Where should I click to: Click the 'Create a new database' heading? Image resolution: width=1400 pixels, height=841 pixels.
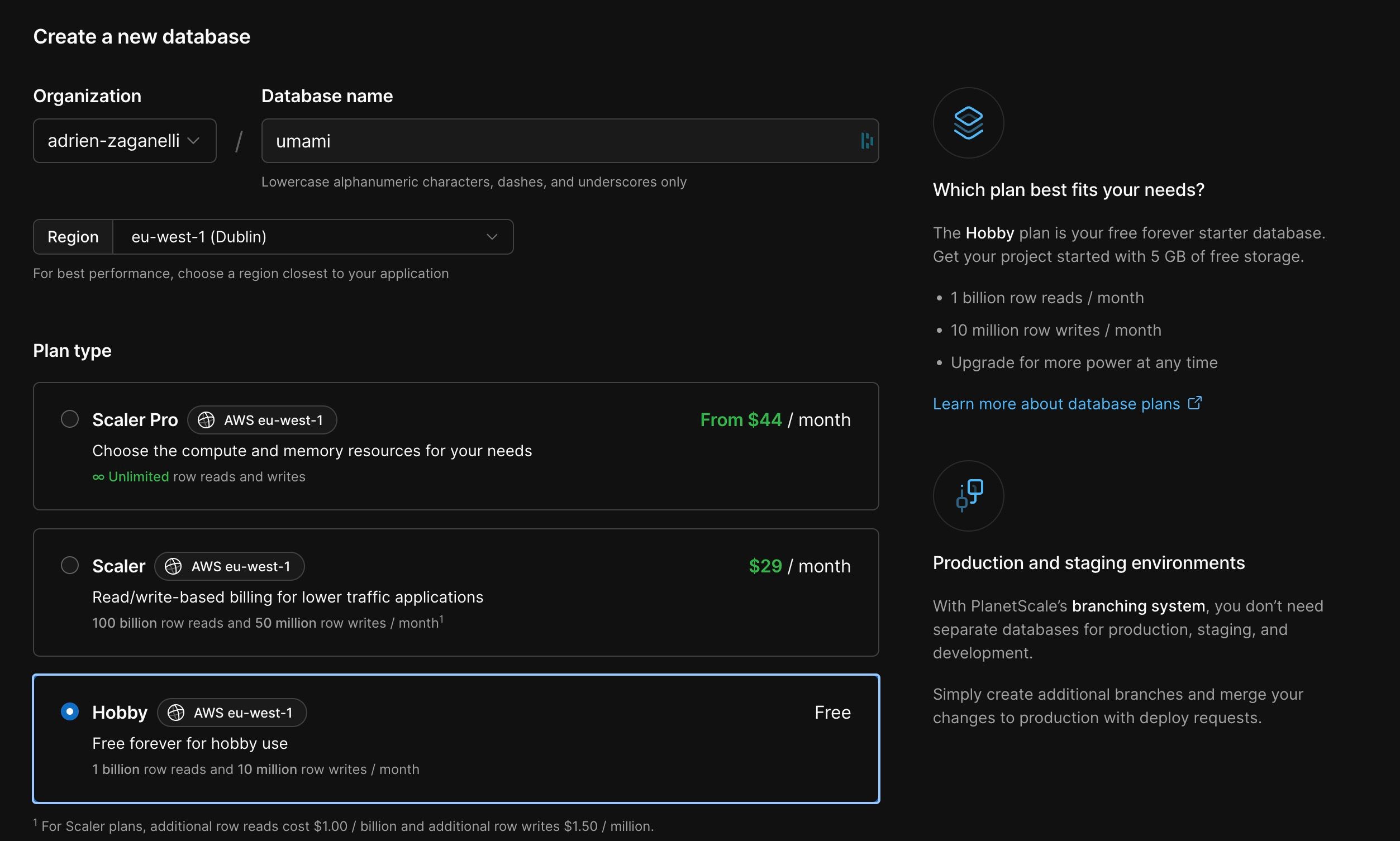point(142,37)
